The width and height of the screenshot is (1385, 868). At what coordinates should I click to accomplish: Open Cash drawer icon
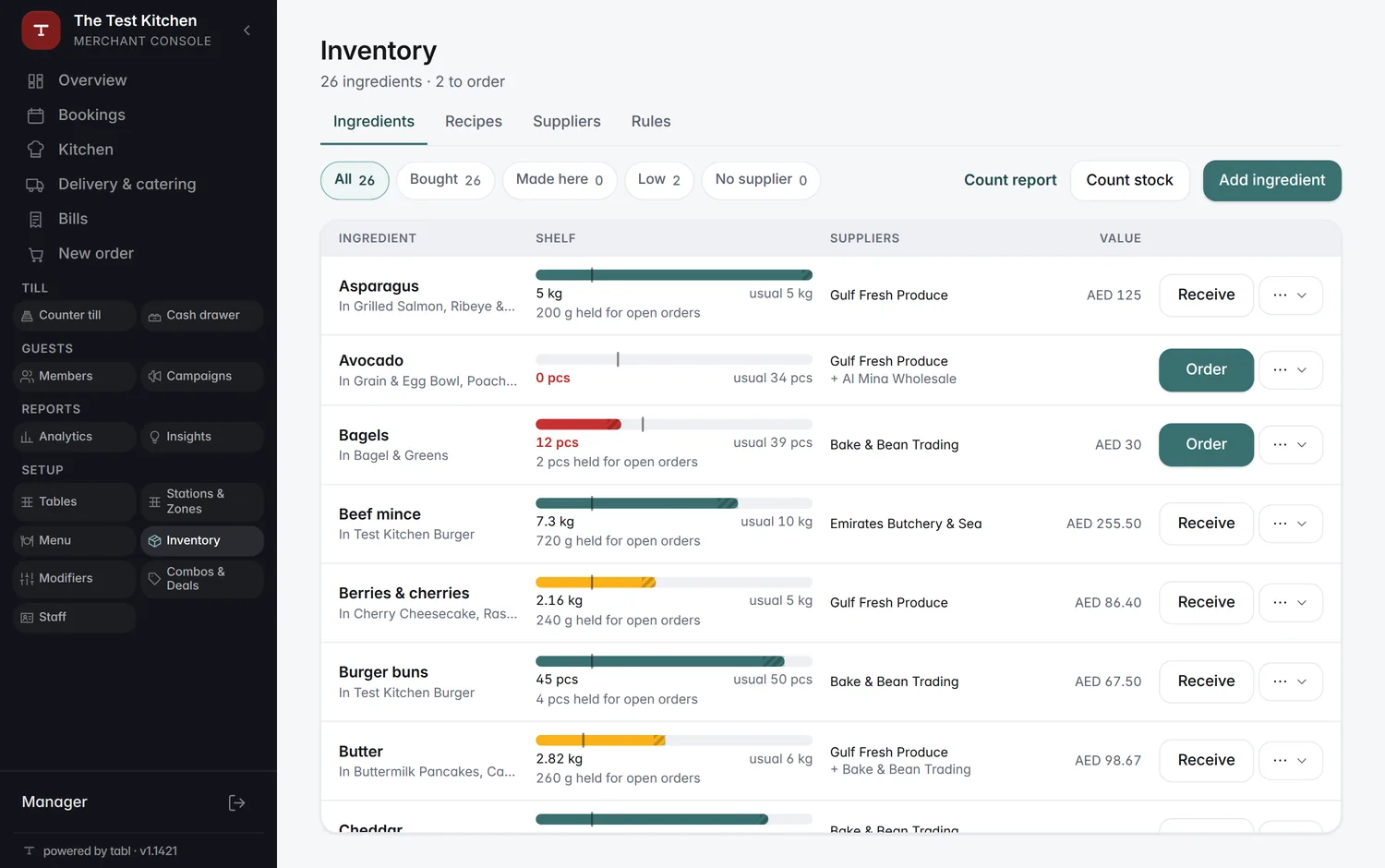click(x=155, y=316)
